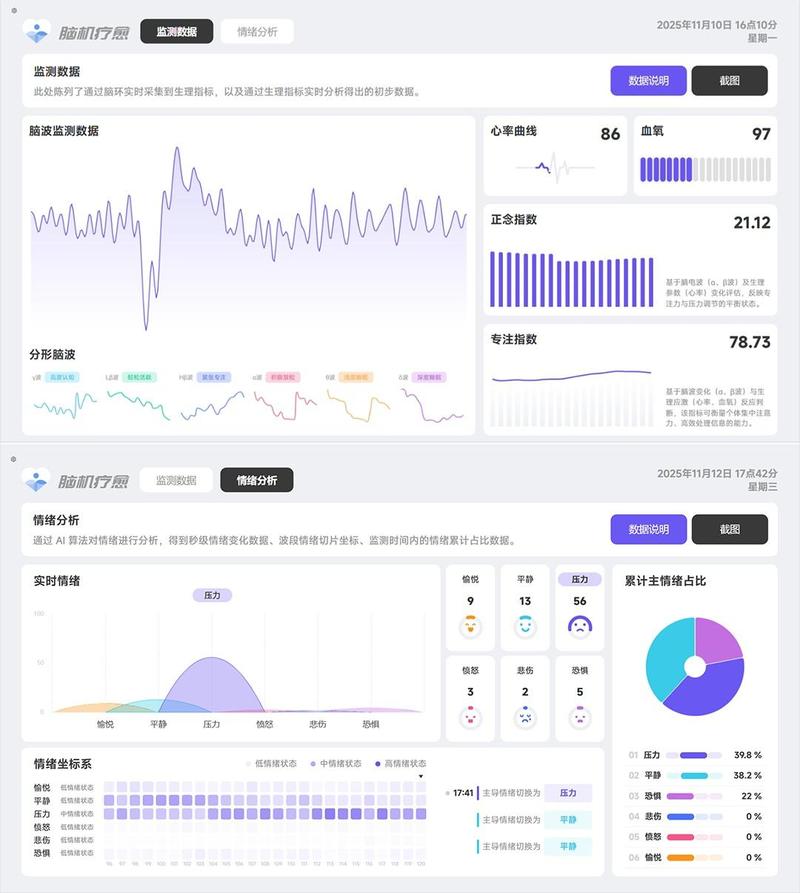Image resolution: width=800 pixels, height=893 pixels.
Task: Click the 正念指数 value 21.12
Action: coord(752,223)
